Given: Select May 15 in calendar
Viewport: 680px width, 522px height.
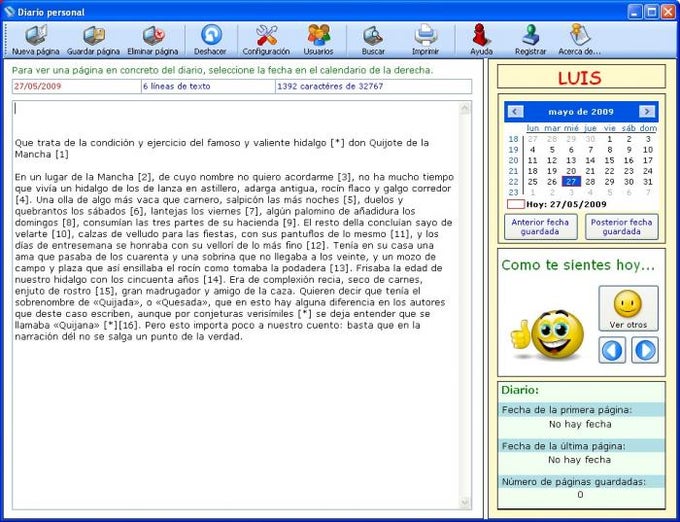Looking at the screenshot, I should click(x=609, y=160).
